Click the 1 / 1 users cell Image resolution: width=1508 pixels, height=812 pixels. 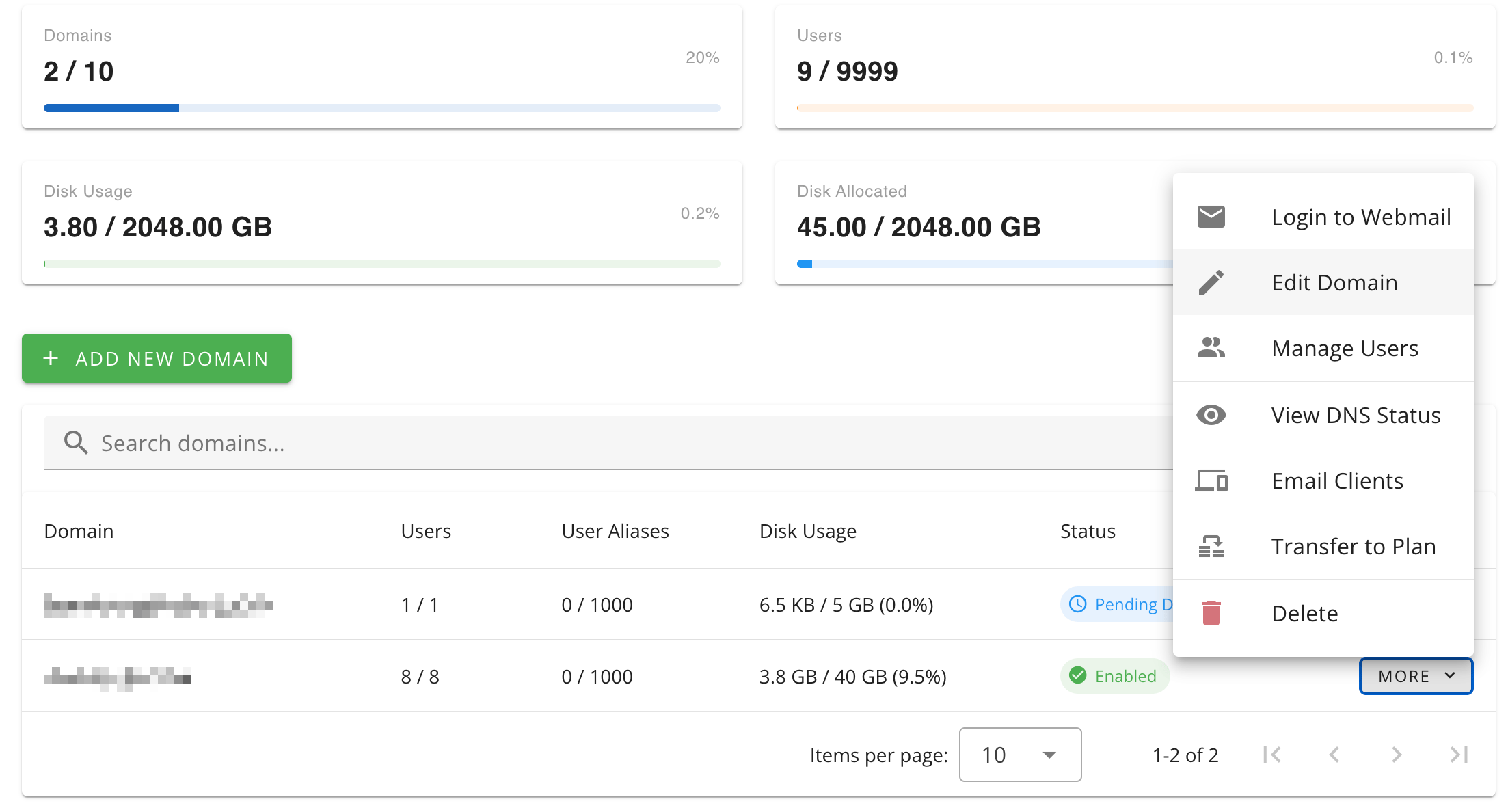419,605
